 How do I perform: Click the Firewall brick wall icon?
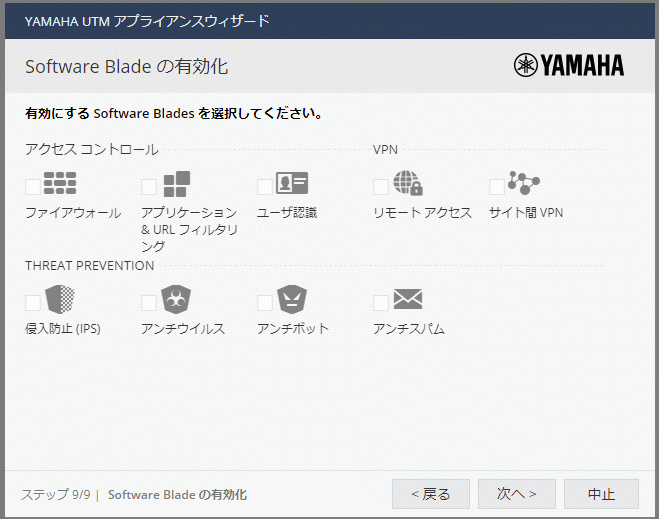[60, 183]
